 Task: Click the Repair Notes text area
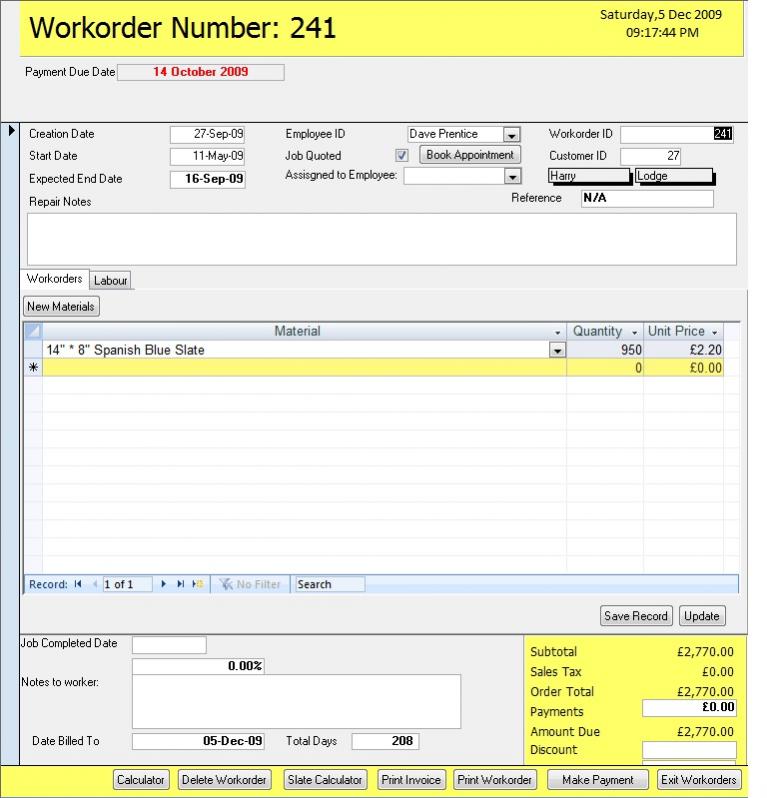pos(382,239)
